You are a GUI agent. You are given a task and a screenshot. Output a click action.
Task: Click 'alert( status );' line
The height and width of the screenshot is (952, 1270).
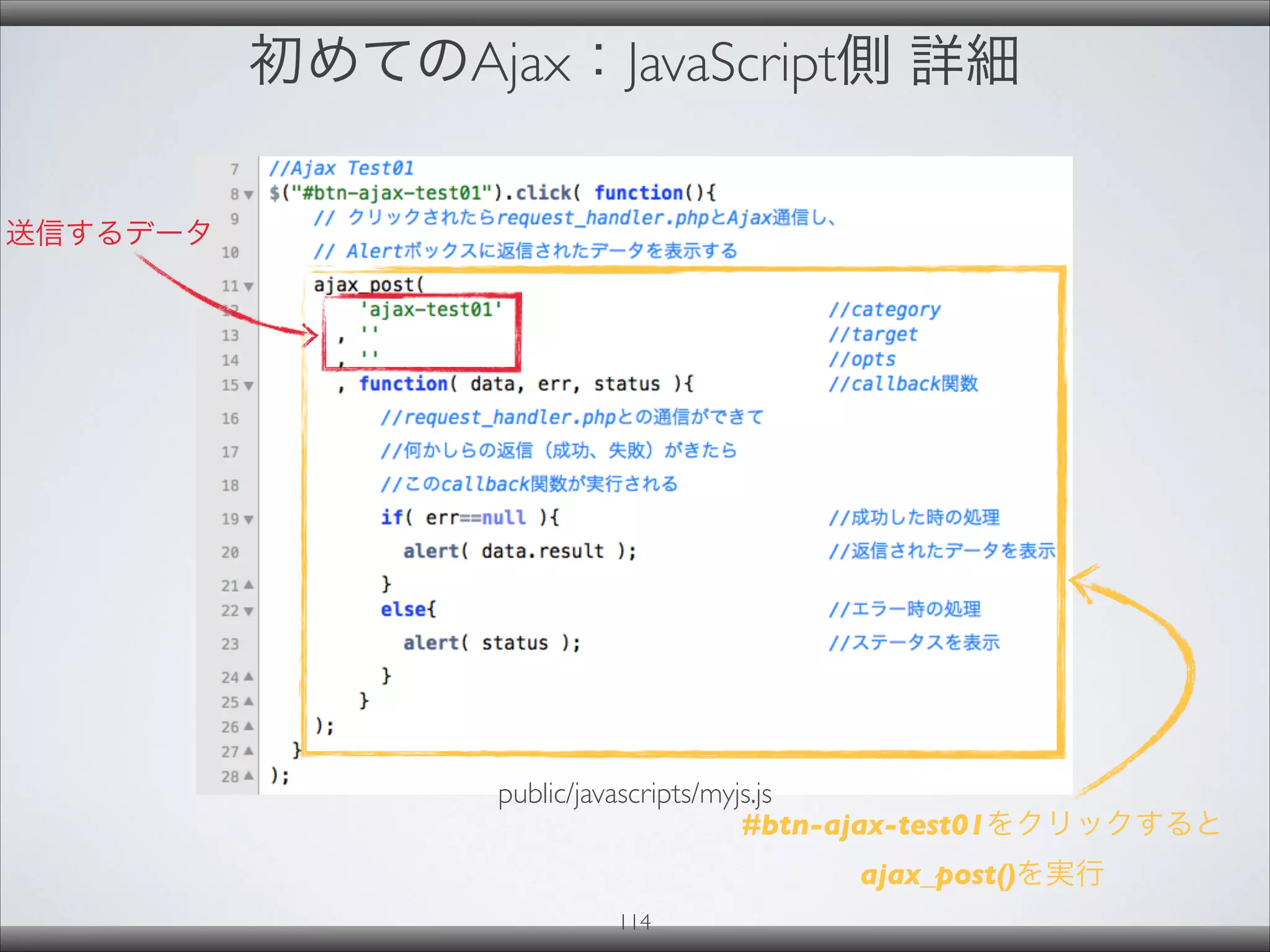492,643
